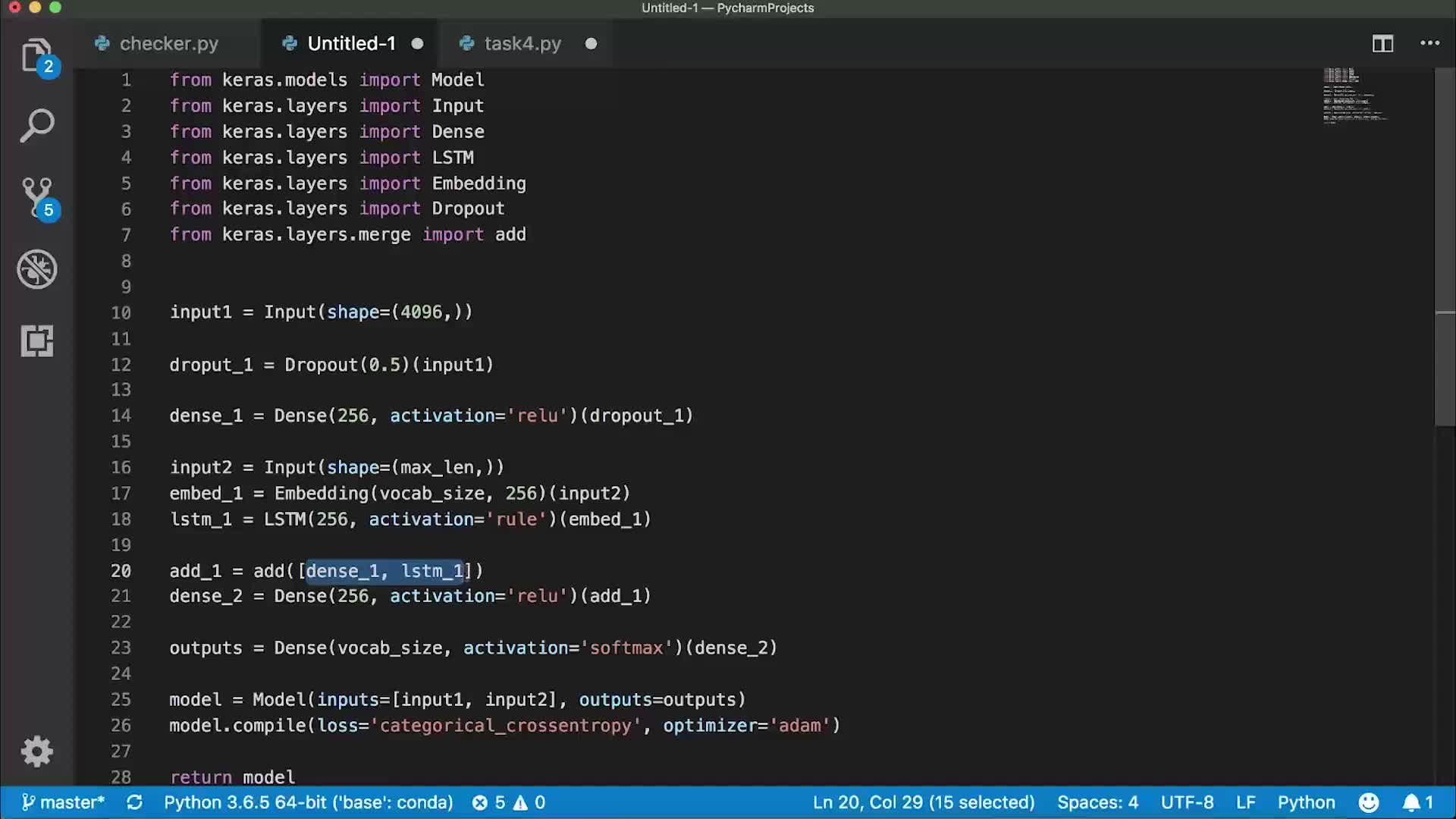
Task: Click max_len on line 16
Action: tap(437, 467)
